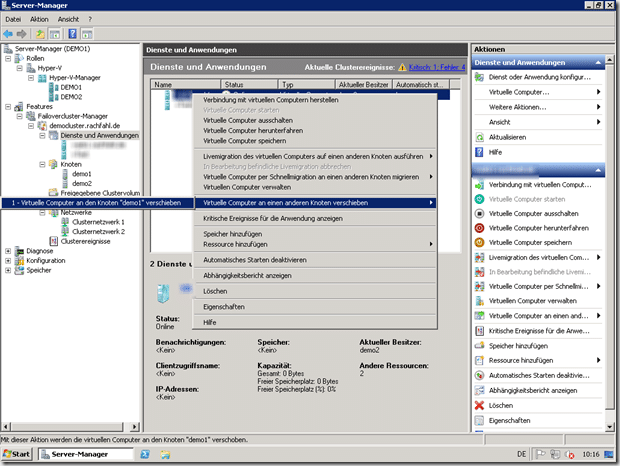Click the PowerShell icon in the taskbar
Viewport: 620px width, 466px height.
(x=145, y=454)
